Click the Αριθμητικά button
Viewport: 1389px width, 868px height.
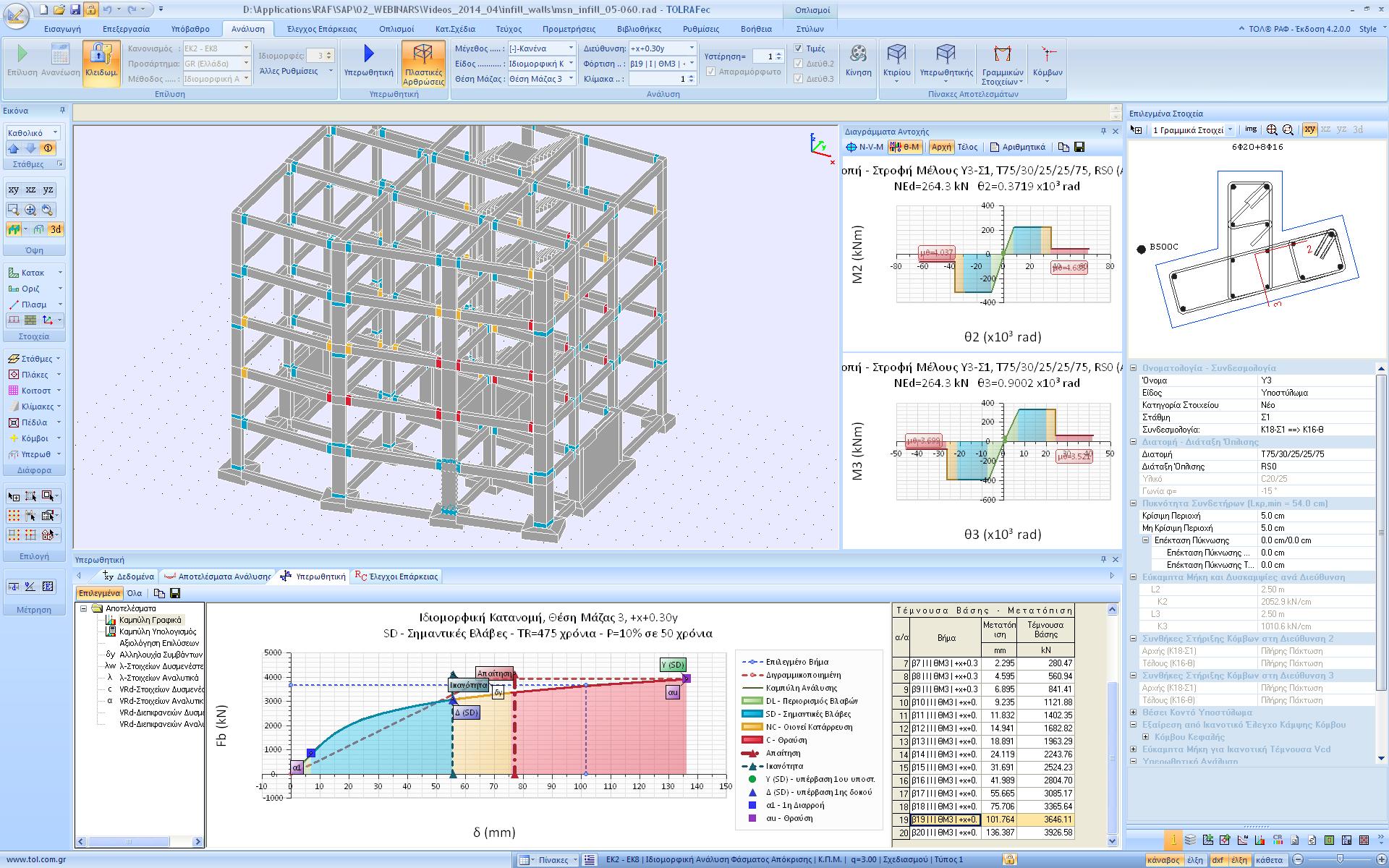coord(1017,147)
